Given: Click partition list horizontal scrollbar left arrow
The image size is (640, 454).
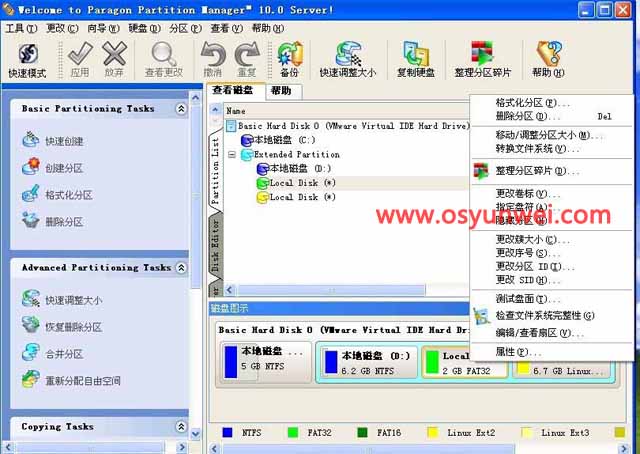Looking at the screenshot, I should click(x=229, y=290).
